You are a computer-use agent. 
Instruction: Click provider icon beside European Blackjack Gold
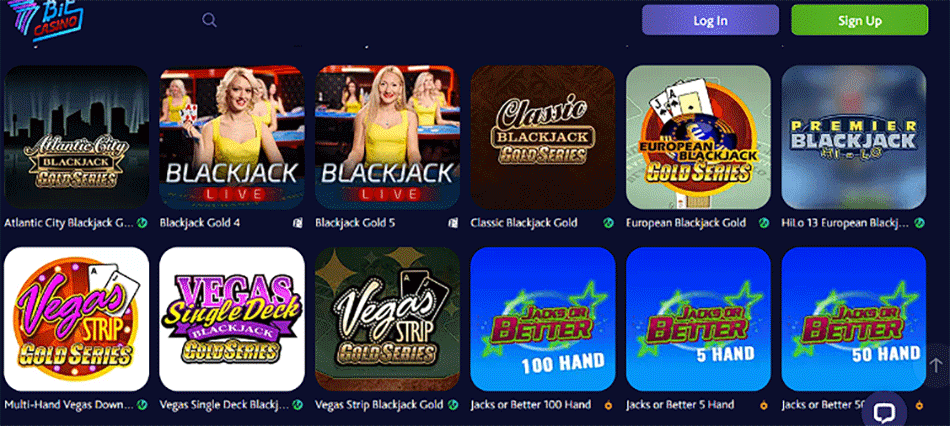pyautogui.click(x=764, y=223)
